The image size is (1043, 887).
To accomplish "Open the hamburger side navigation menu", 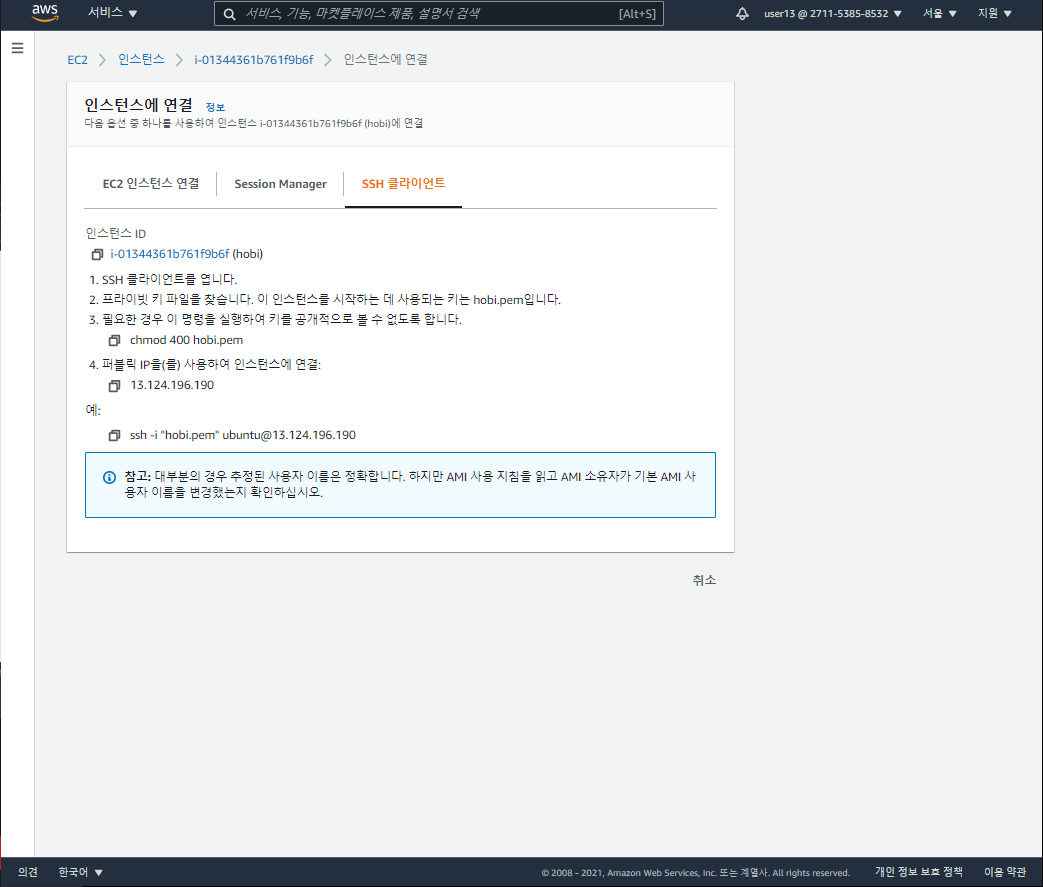I will [17, 48].
